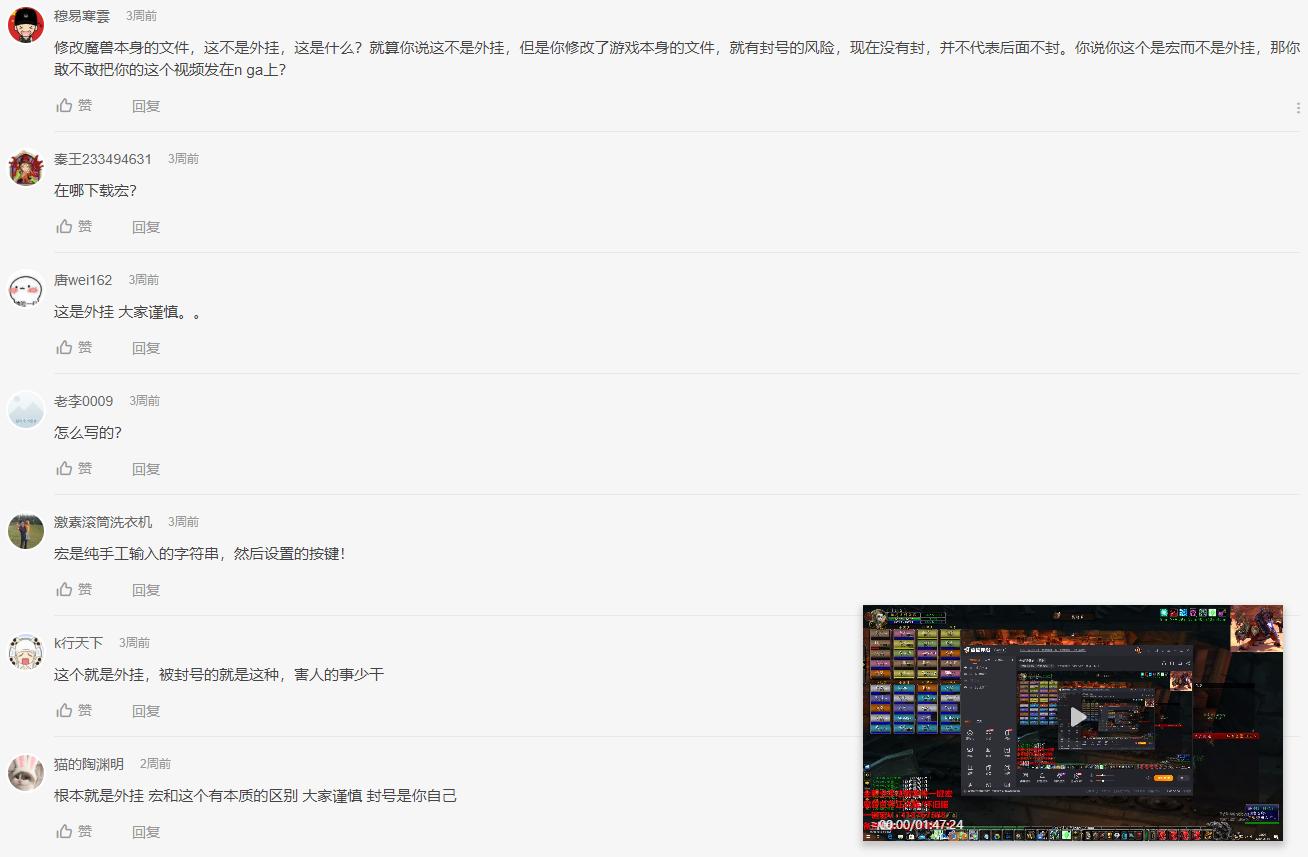Click 回复 under k行天下's comment
The width and height of the screenshot is (1308, 857).
pyautogui.click(x=145, y=710)
